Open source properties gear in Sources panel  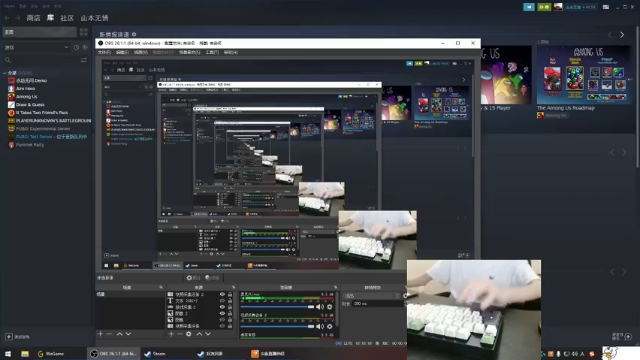189,334
